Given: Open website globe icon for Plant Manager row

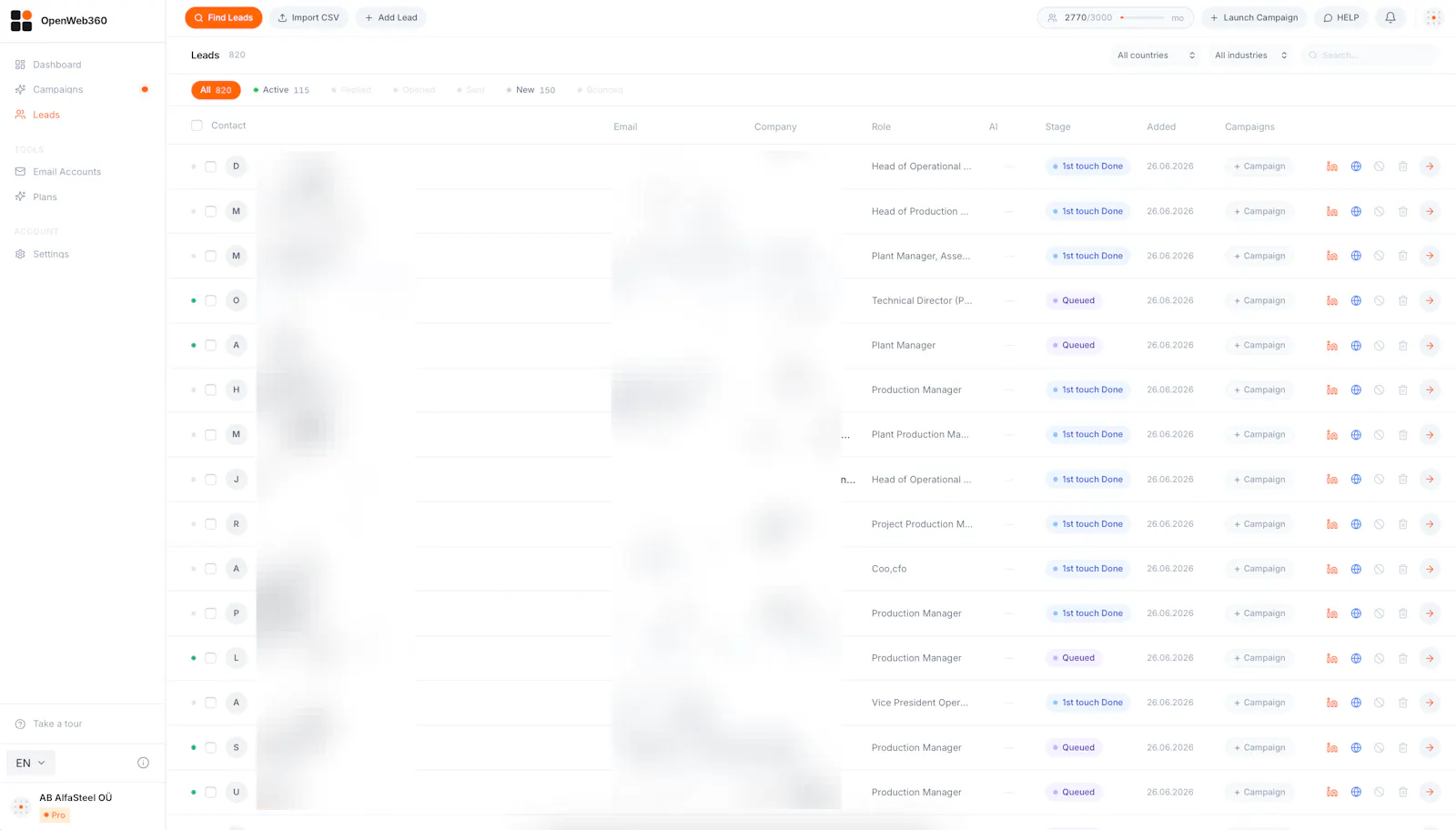Looking at the screenshot, I should tap(1356, 345).
